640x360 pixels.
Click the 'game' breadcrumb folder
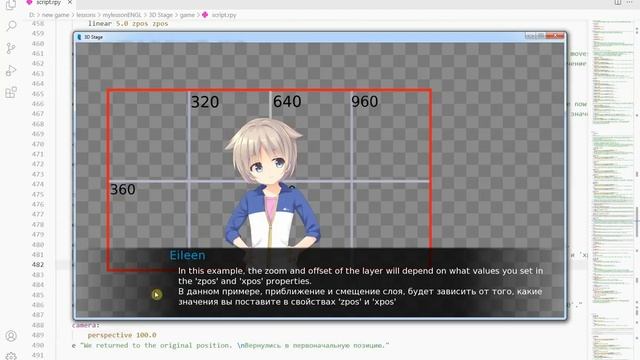[x=187, y=15]
